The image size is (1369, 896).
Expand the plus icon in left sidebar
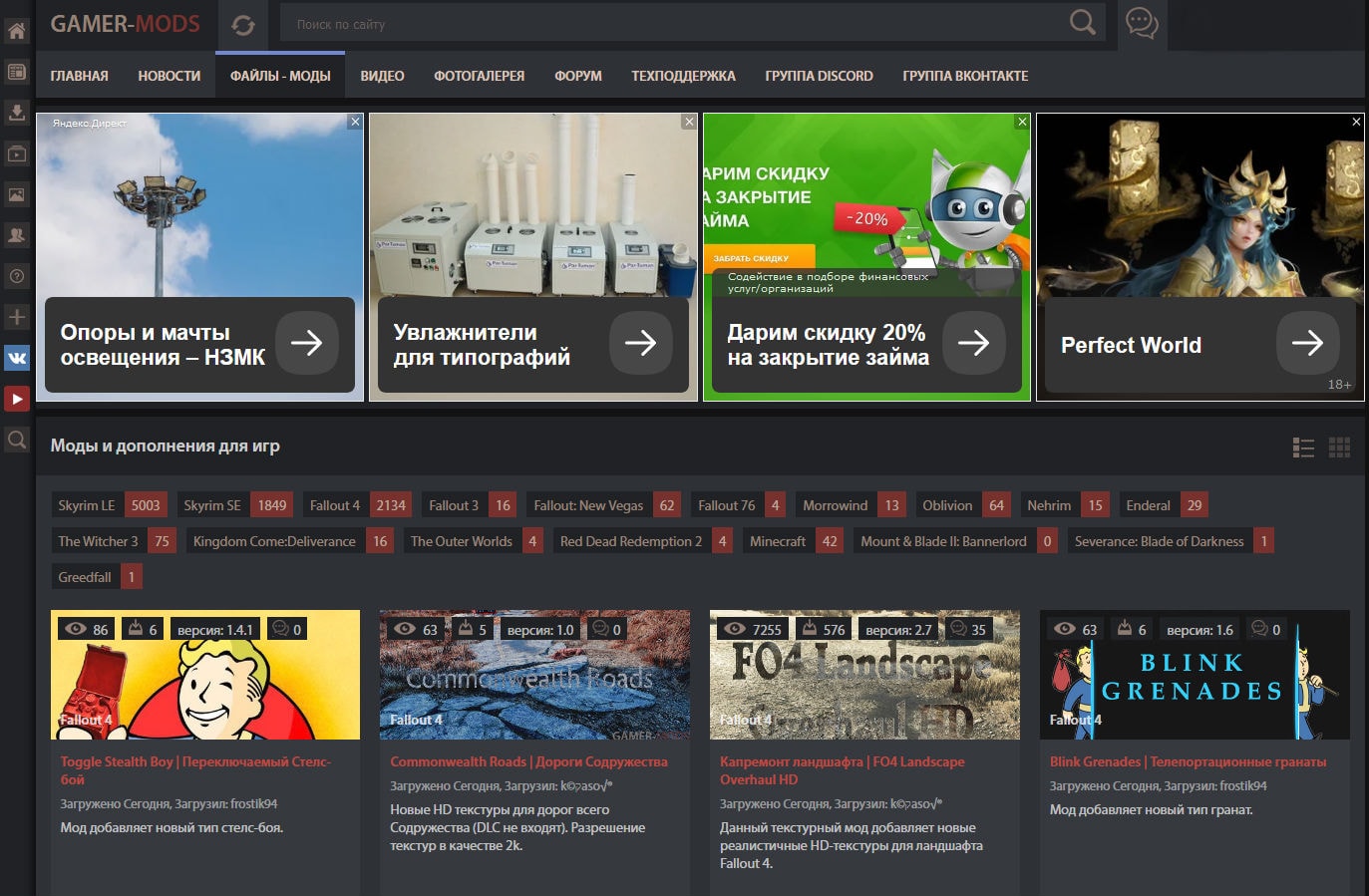tap(17, 317)
